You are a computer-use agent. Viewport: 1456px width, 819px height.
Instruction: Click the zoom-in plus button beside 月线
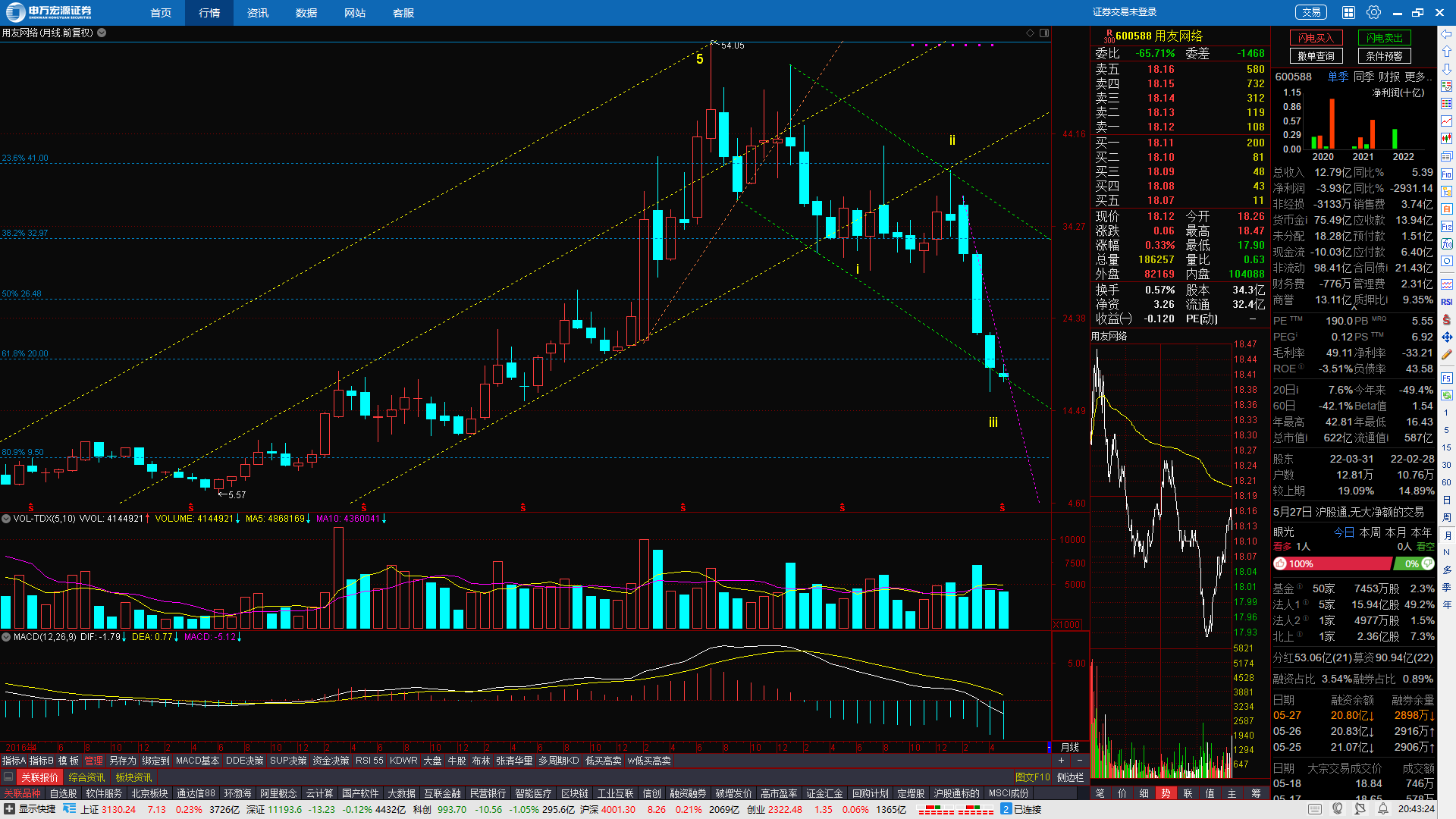pos(1061,761)
